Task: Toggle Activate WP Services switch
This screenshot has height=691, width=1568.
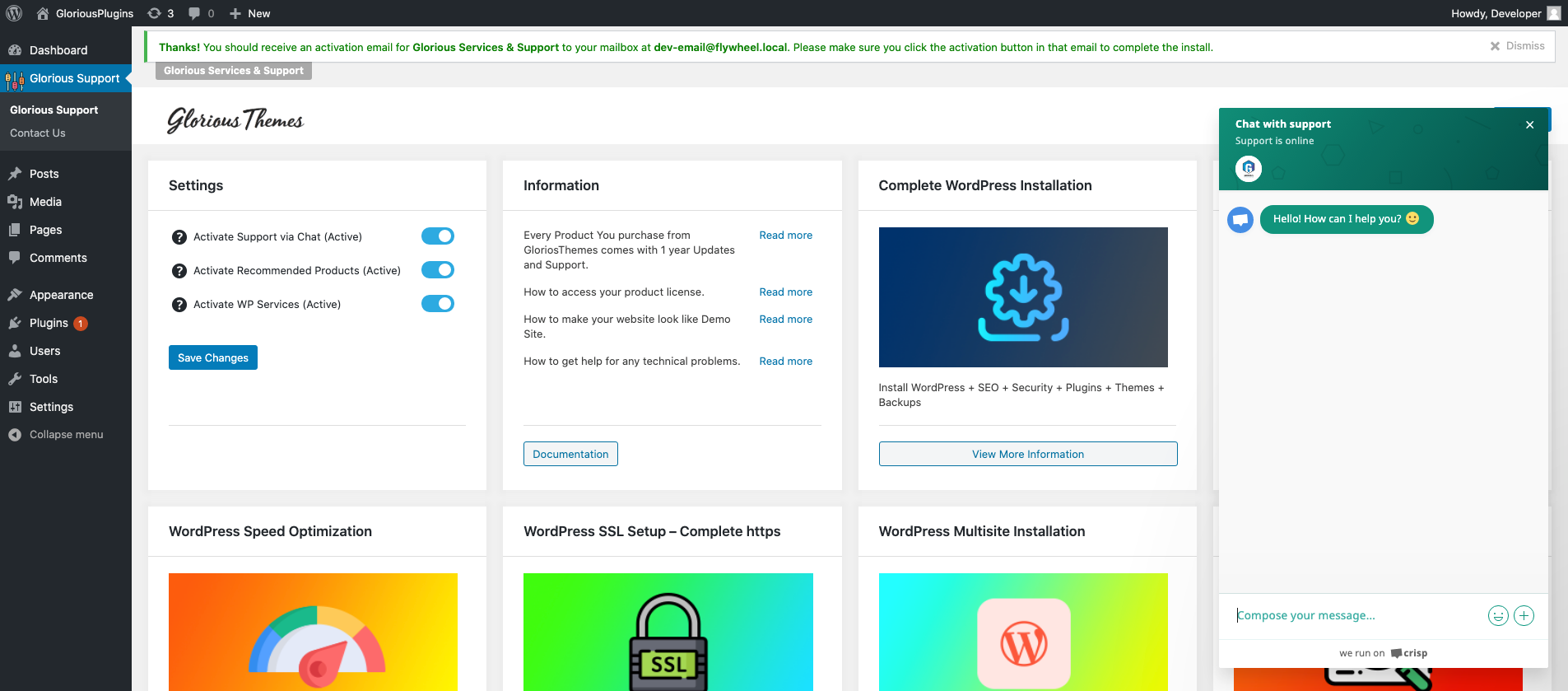Action: click(x=438, y=304)
